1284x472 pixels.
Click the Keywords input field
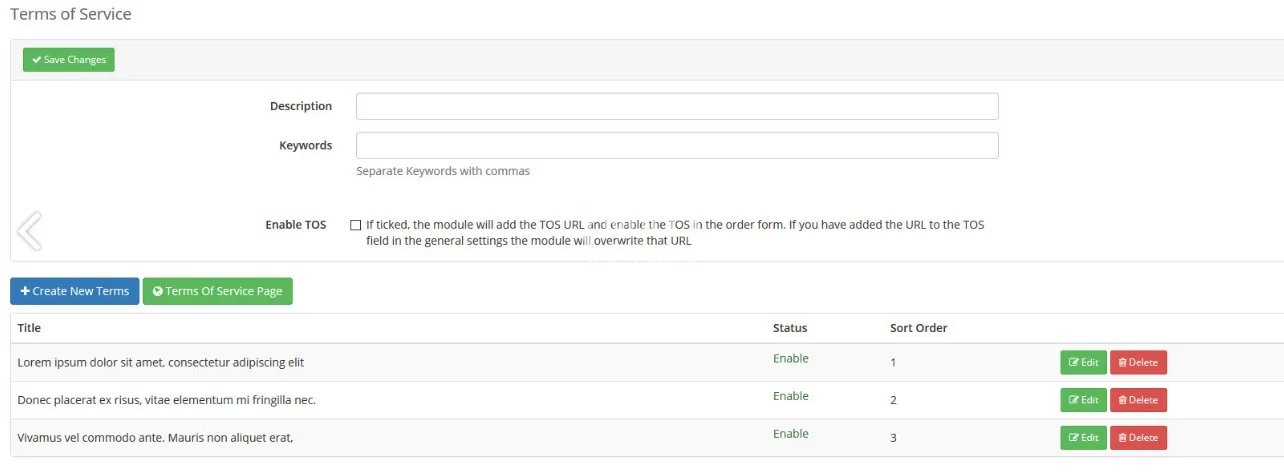tap(677, 145)
